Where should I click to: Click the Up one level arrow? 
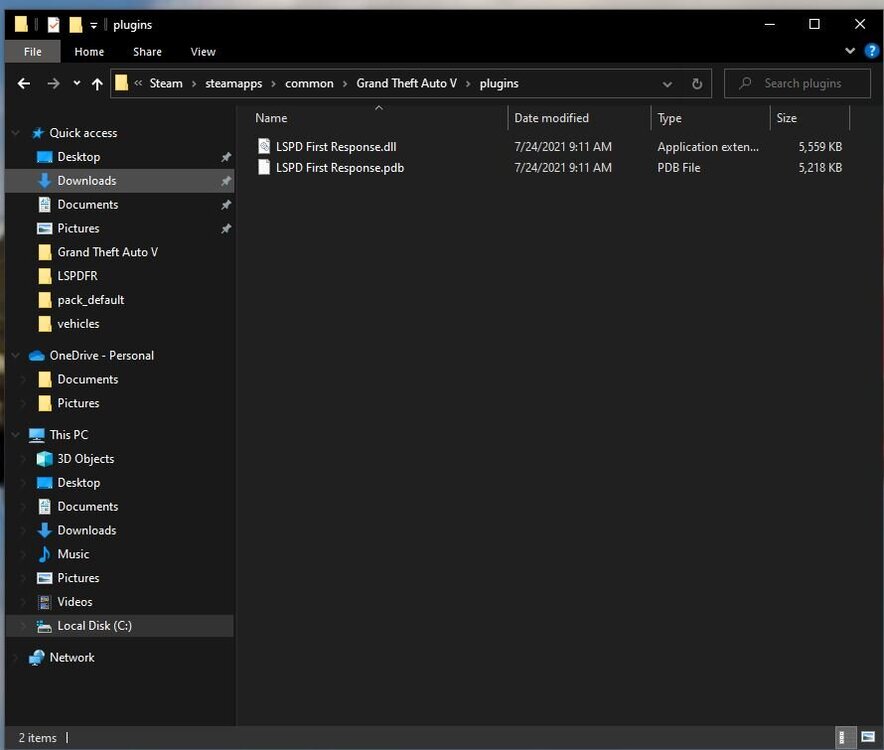point(97,84)
